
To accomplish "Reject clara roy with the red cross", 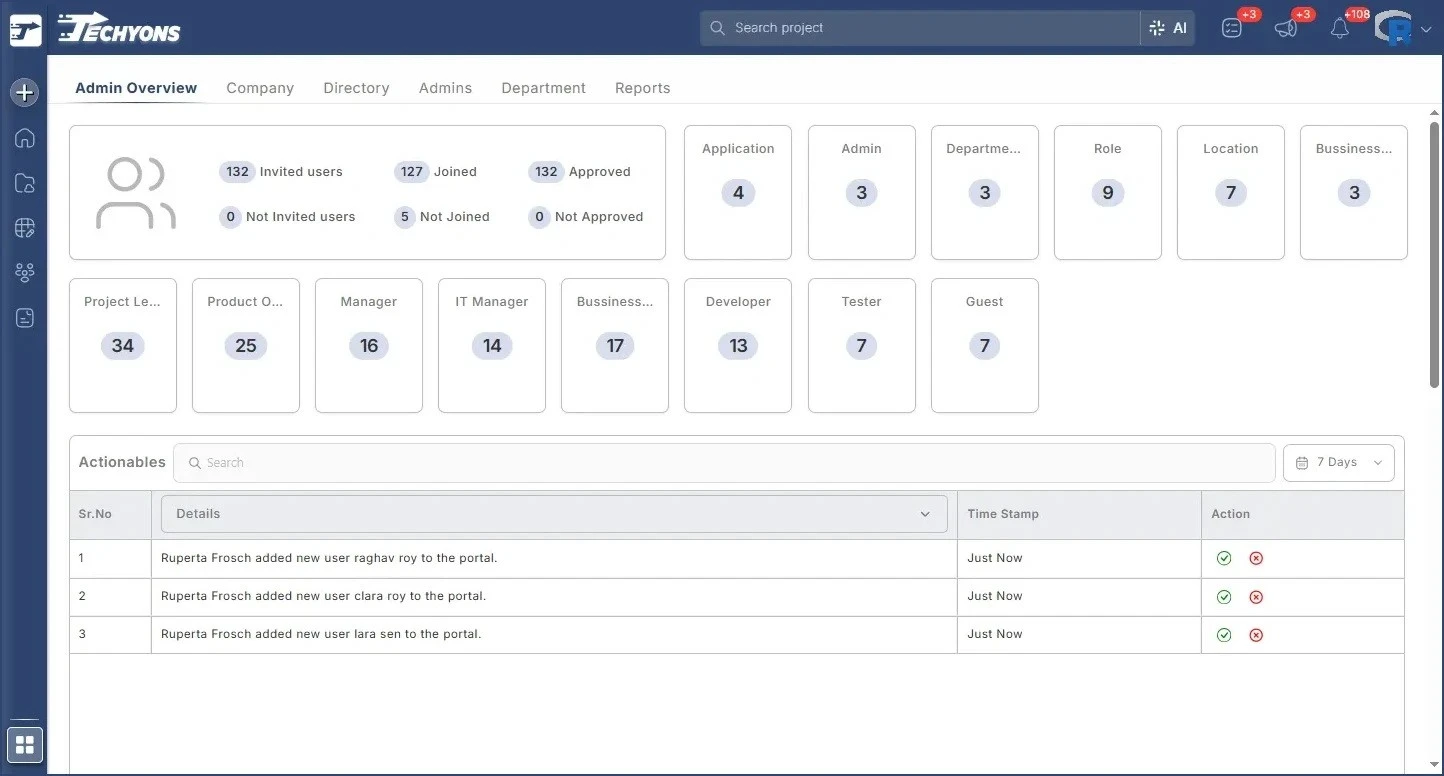I will [1256, 596].
